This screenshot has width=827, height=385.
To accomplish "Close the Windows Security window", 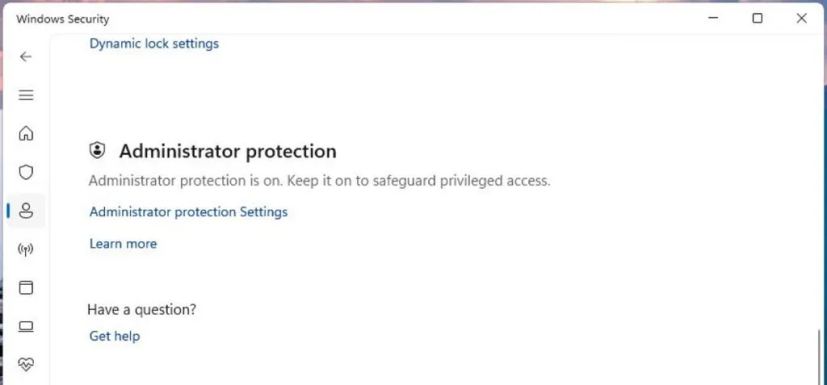I will point(802,18).
